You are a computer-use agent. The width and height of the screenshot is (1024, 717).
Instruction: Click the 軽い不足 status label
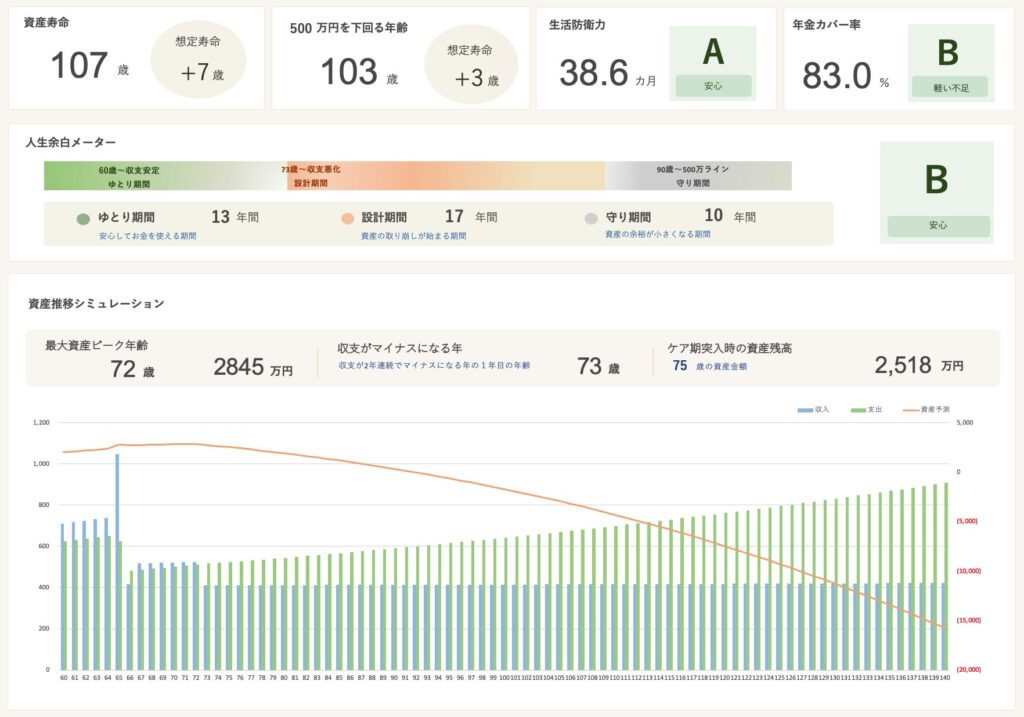(949, 87)
